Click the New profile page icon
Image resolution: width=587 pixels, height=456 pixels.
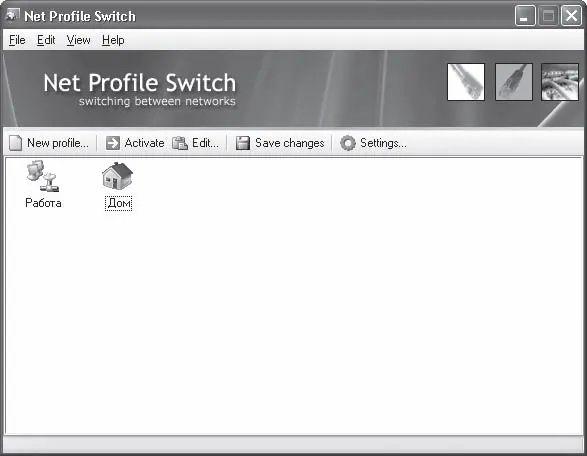coord(15,143)
